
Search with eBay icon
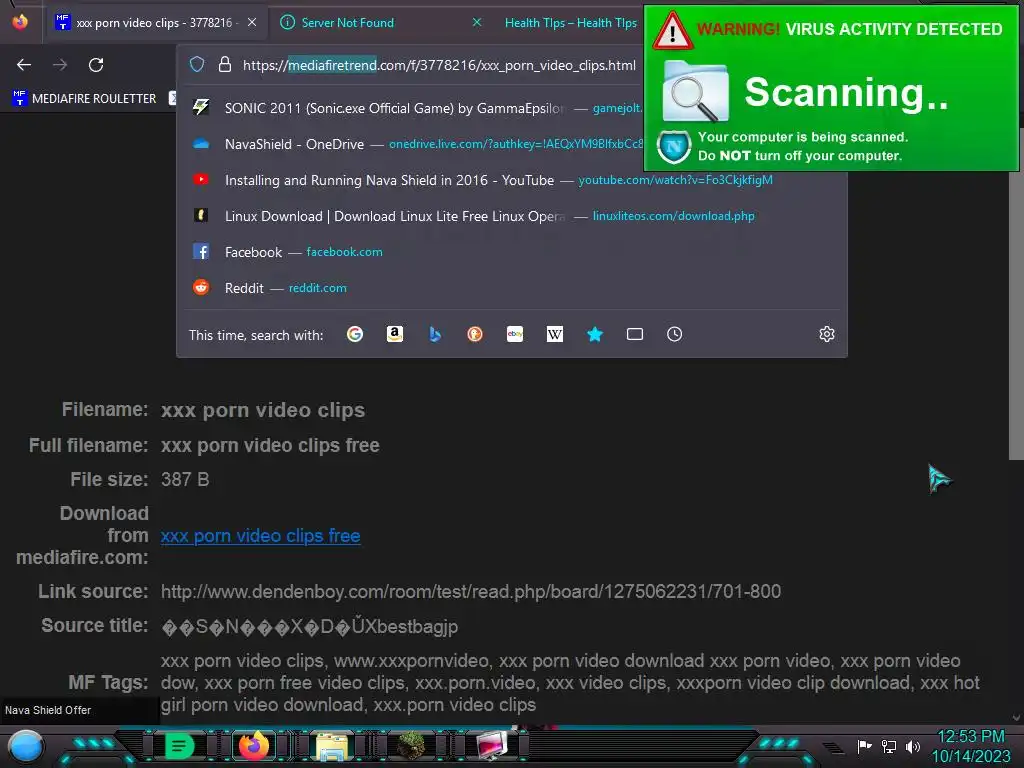(x=515, y=334)
